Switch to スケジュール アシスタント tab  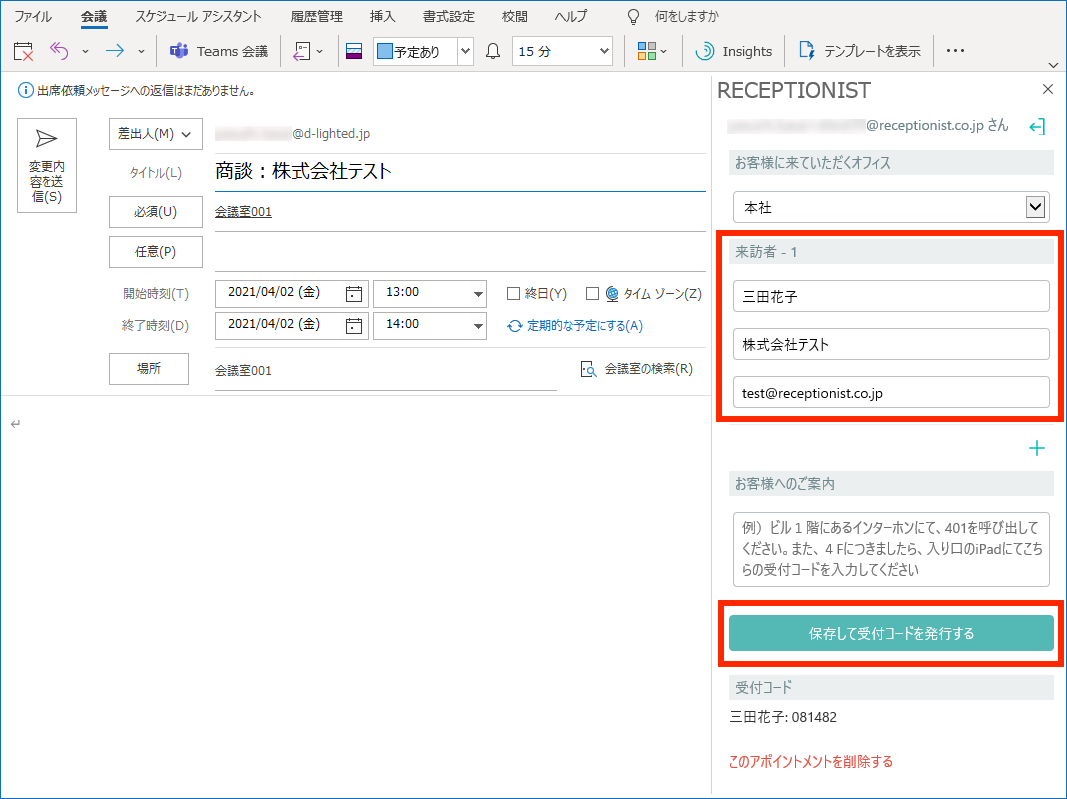[198, 16]
